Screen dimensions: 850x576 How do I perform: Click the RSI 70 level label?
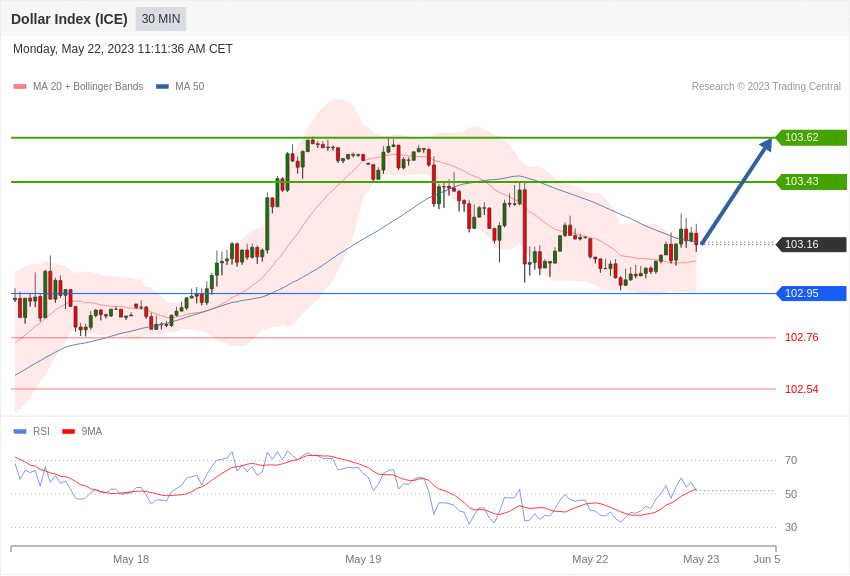click(790, 461)
